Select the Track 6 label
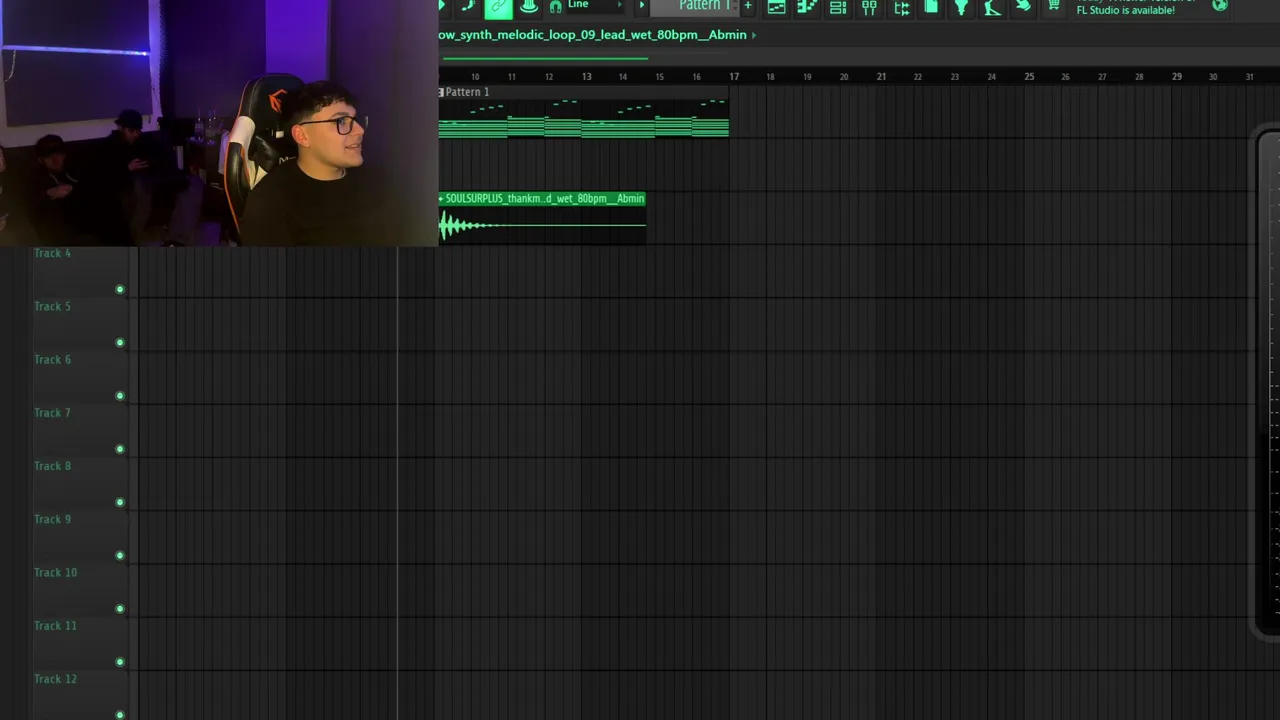 coord(52,359)
